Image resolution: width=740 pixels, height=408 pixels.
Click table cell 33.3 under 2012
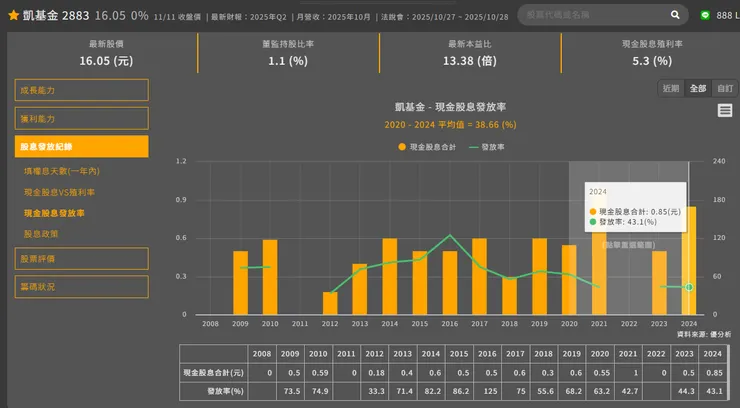374,391
